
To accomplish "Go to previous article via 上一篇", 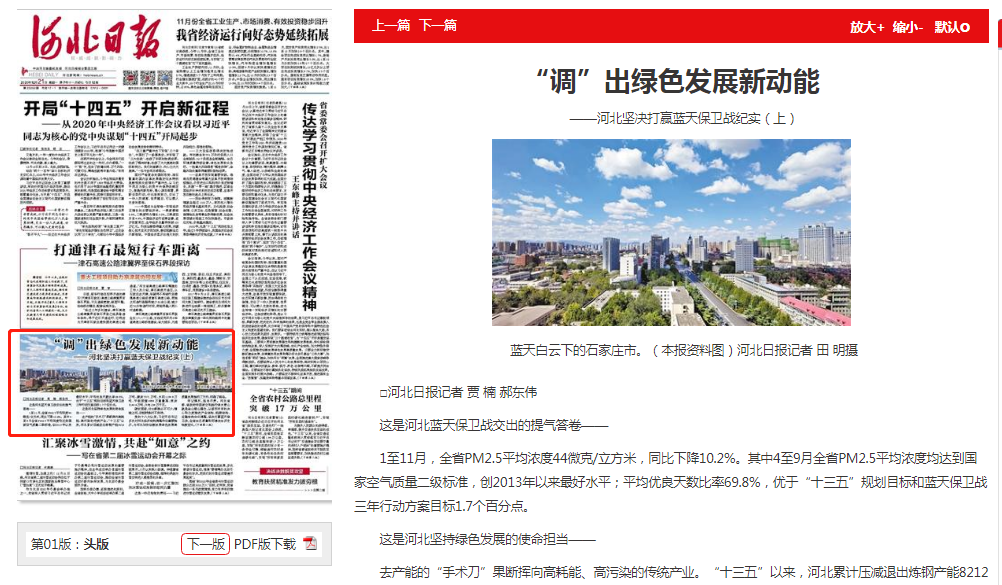I will [x=391, y=25].
